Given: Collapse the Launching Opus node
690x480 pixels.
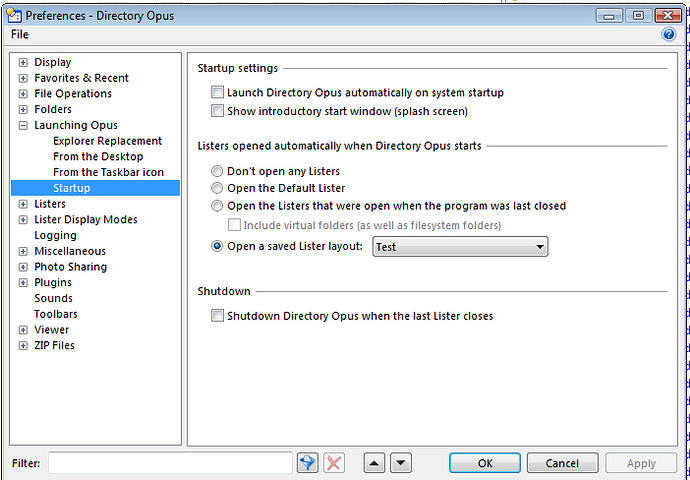Looking at the screenshot, I should 23,125.
